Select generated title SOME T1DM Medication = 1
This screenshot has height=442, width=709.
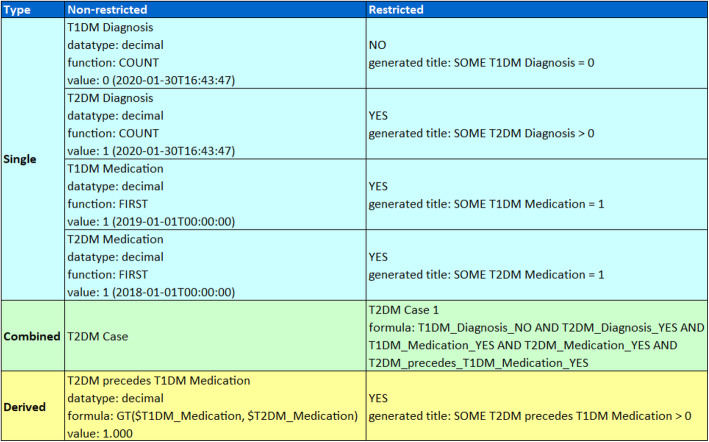click(x=488, y=204)
